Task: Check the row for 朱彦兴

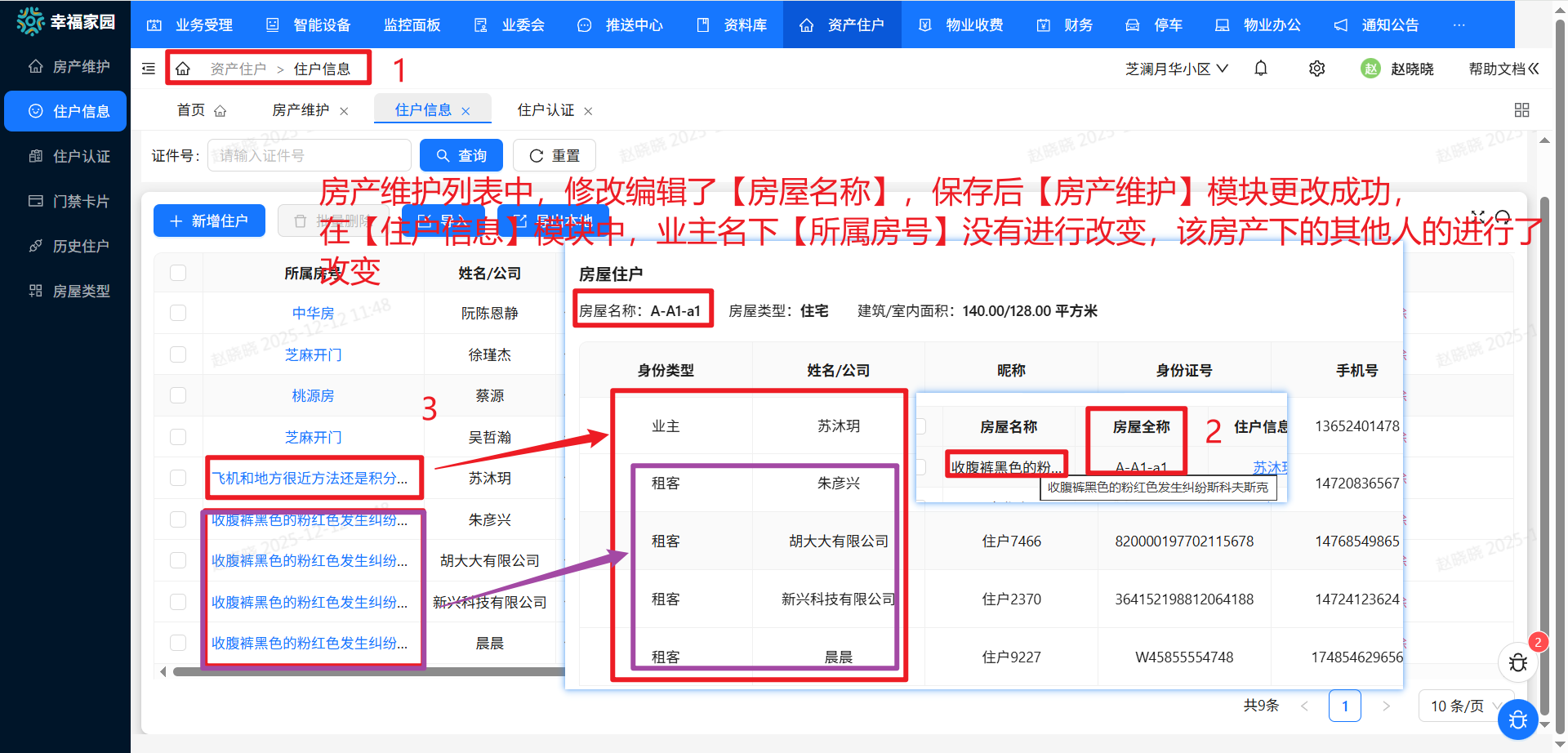Action: pos(178,519)
